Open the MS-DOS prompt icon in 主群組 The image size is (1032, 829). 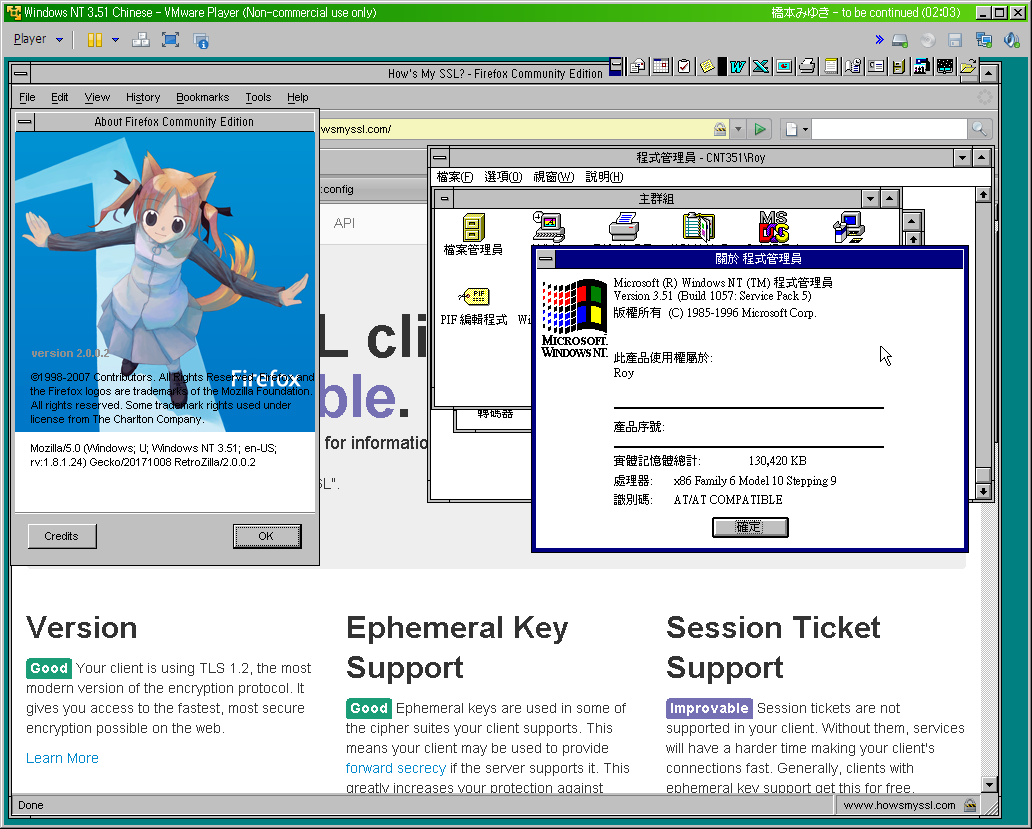[773, 227]
